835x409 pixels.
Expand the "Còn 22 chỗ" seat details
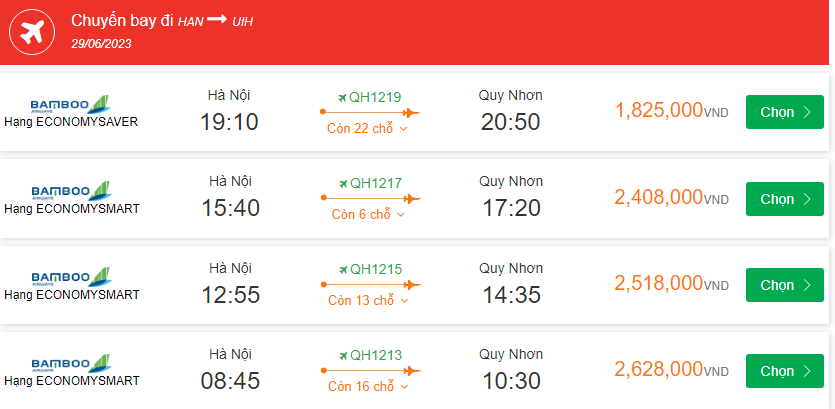tap(368, 129)
